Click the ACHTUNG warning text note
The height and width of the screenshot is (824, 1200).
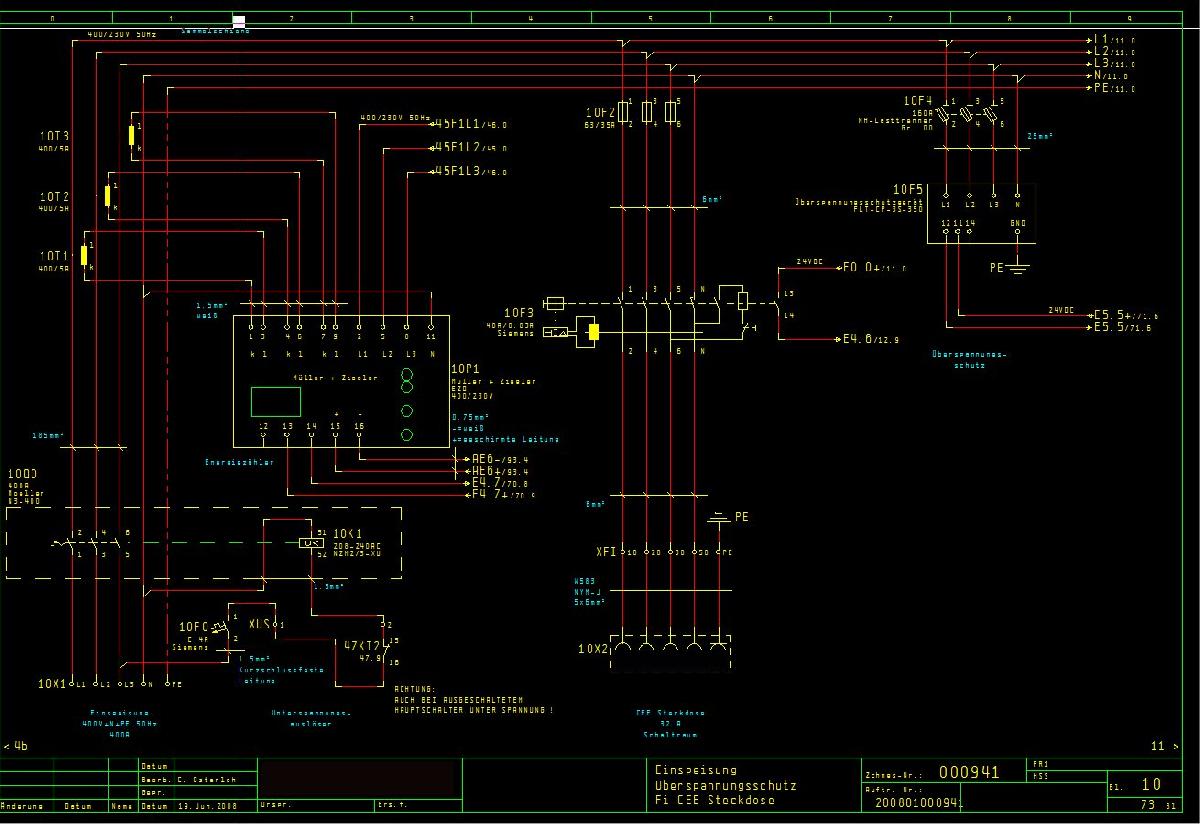473,700
